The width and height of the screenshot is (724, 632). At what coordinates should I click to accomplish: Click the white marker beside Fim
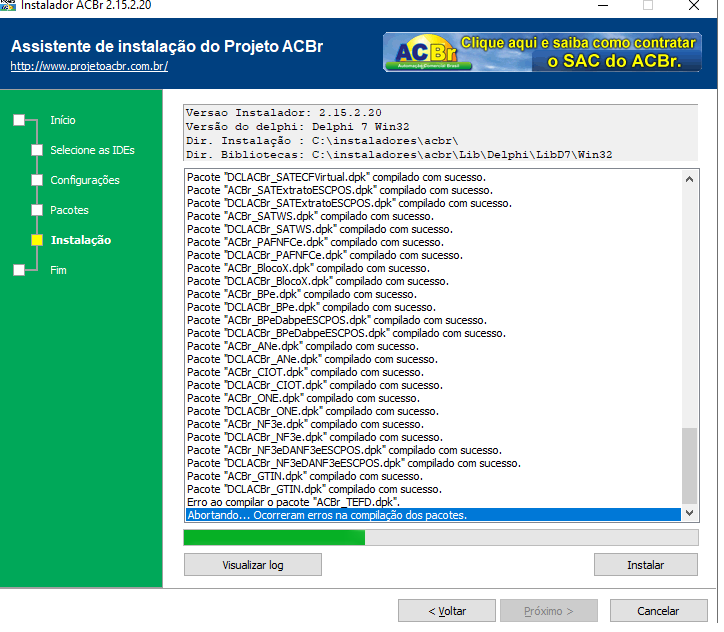click(x=19, y=270)
